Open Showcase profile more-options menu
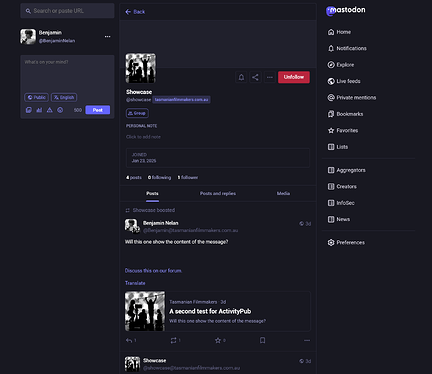The width and height of the screenshot is (432, 374). coord(270,77)
